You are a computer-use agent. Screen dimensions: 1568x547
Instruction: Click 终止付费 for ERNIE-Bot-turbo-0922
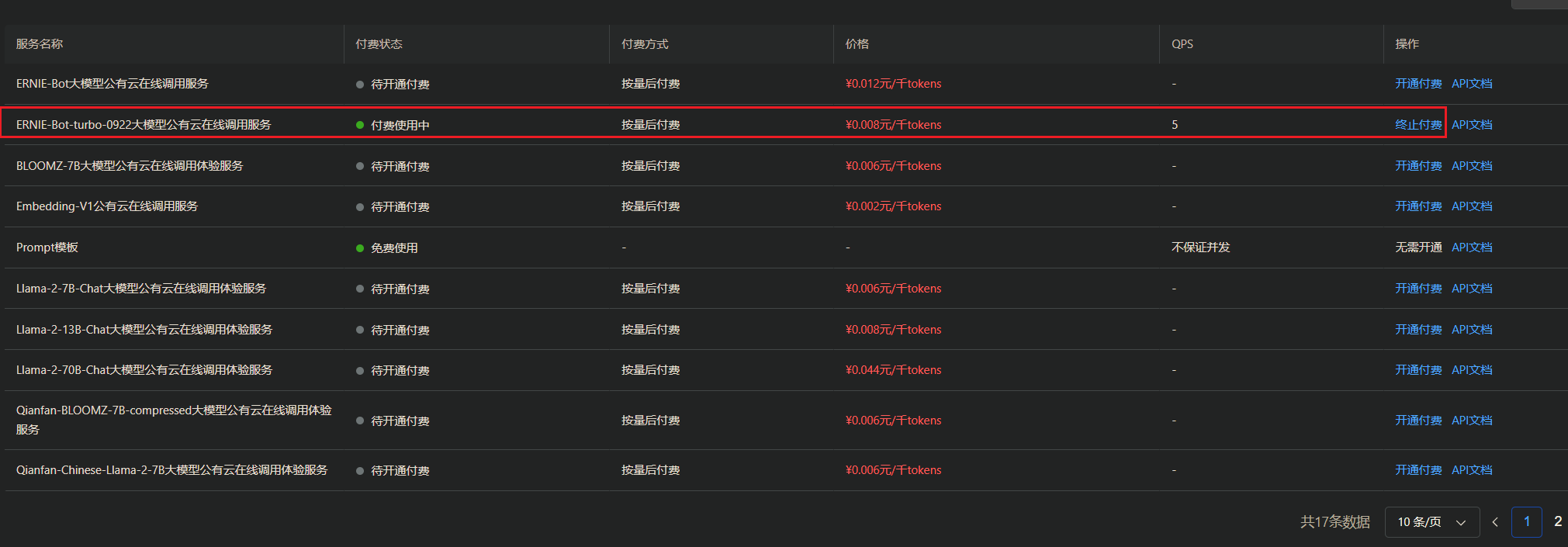(x=1417, y=125)
